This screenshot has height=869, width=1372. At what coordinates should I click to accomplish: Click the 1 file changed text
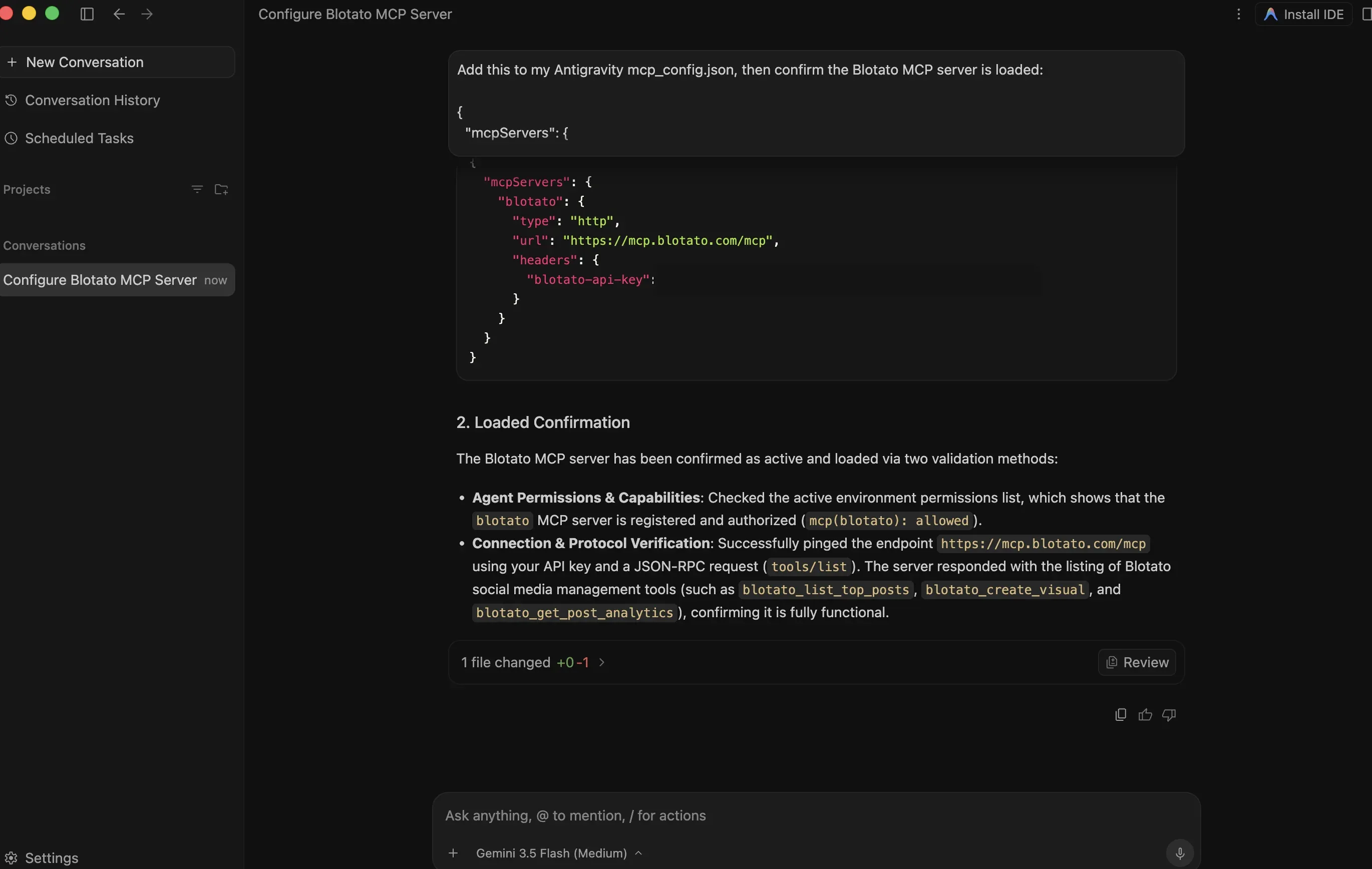[x=505, y=662]
